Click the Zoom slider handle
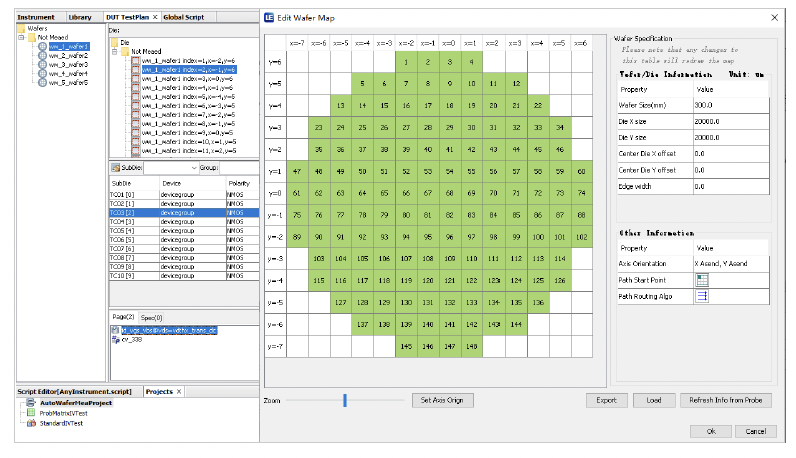Viewport: 796px width, 458px height. pos(345,400)
